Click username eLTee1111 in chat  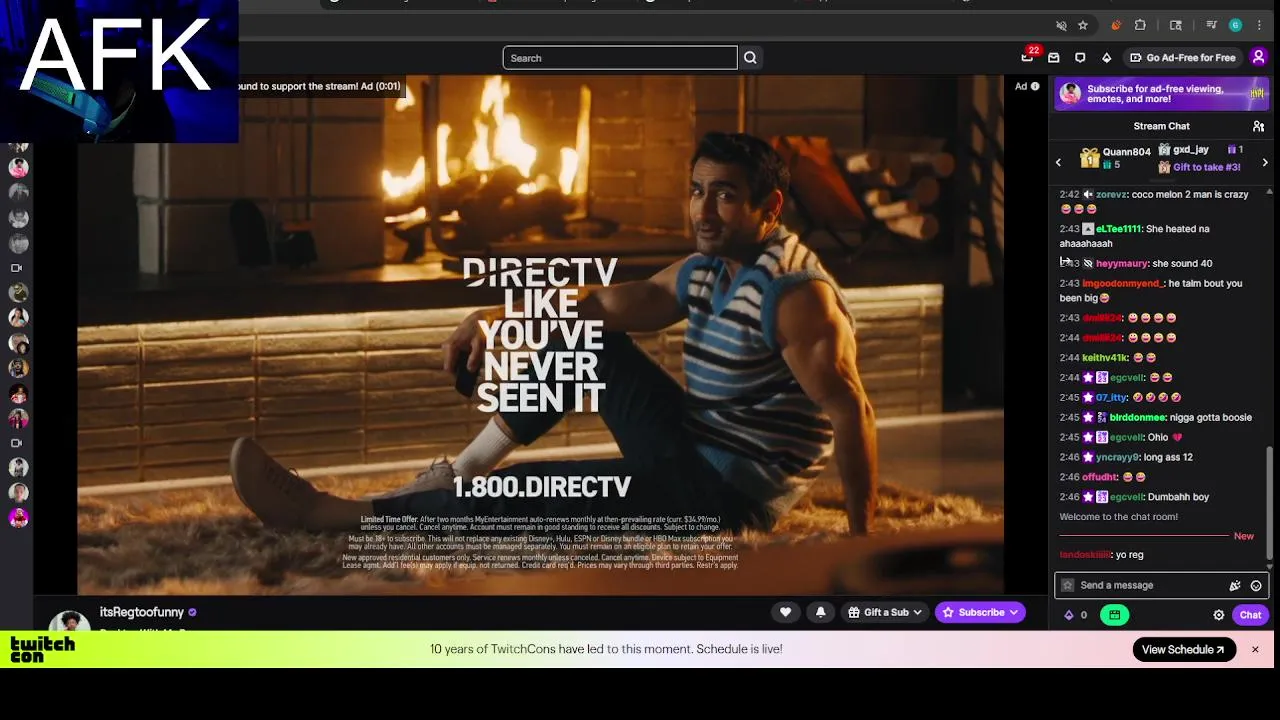(1118, 229)
